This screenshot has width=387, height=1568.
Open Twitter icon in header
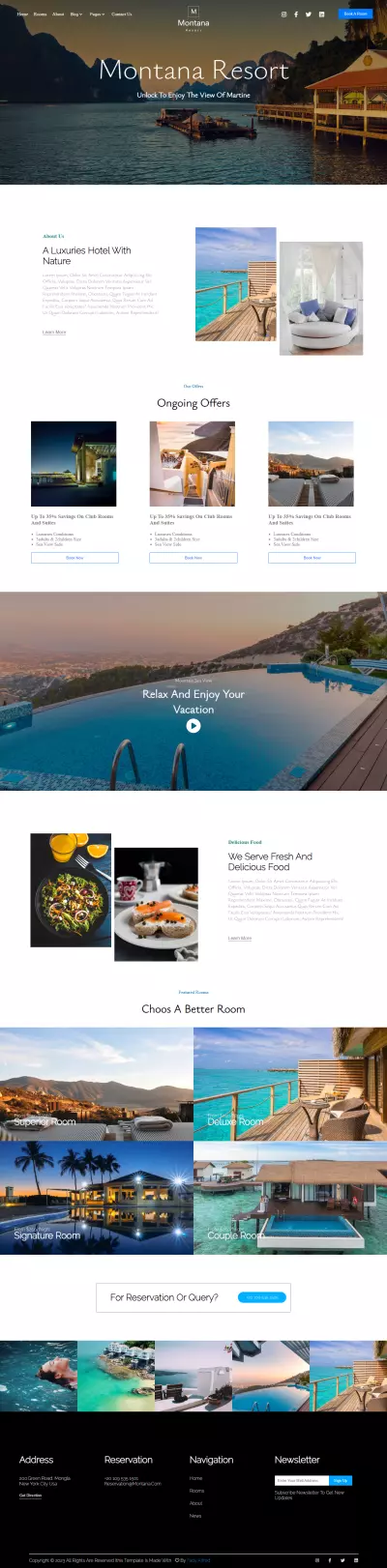[309, 15]
